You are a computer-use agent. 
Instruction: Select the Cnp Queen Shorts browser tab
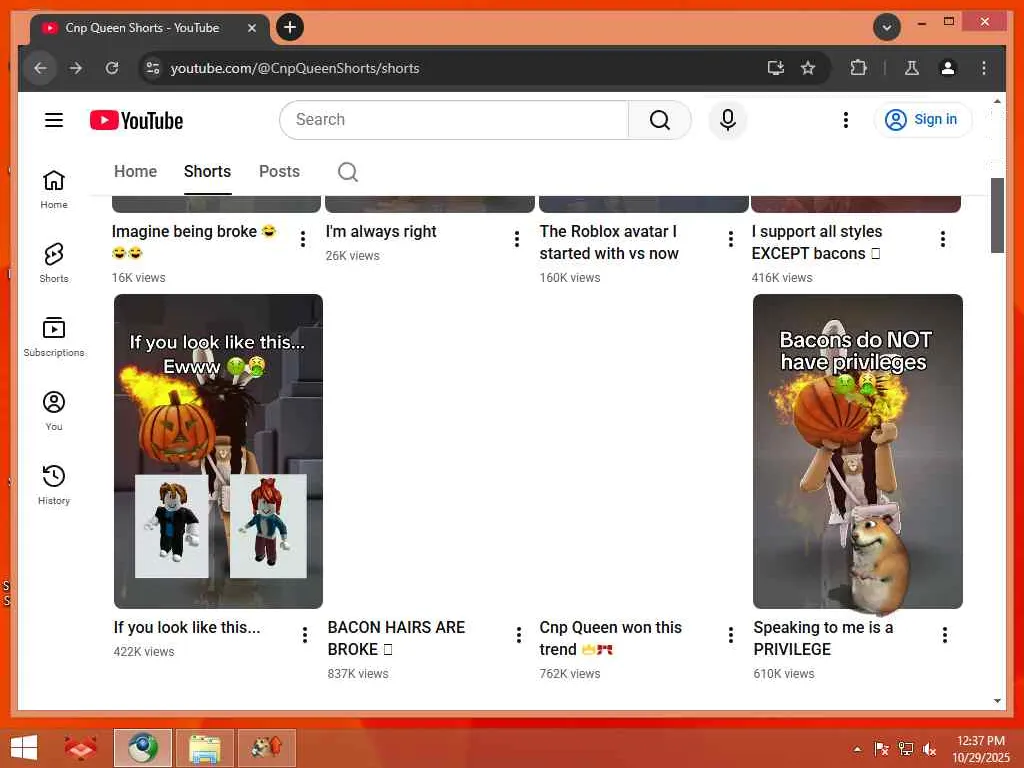[150, 29]
